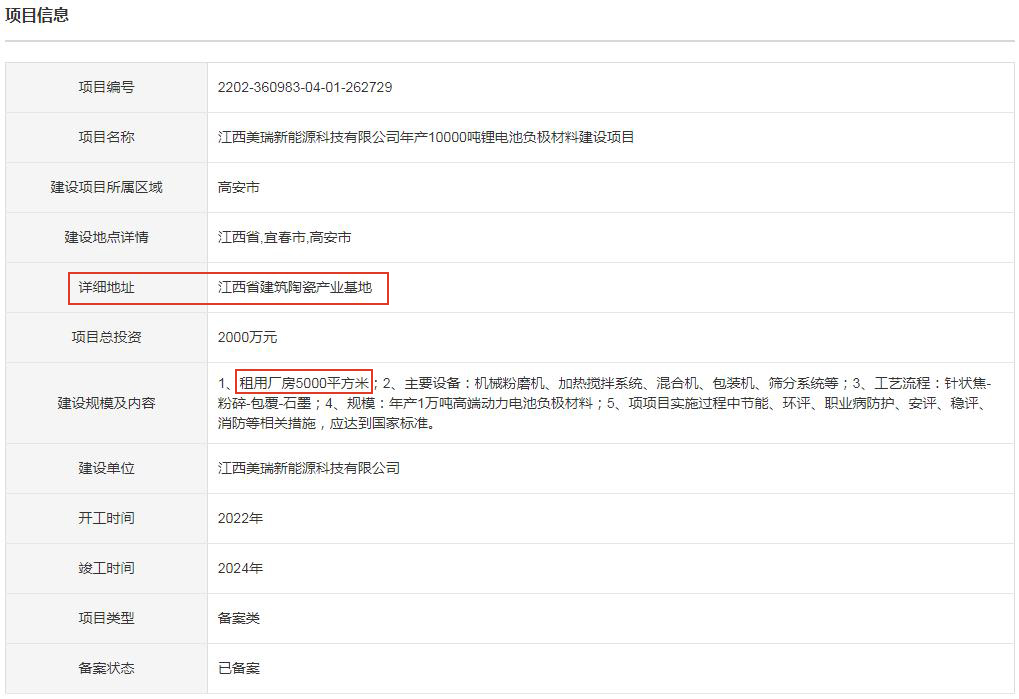Select the 建设地点详情 label

point(107,237)
